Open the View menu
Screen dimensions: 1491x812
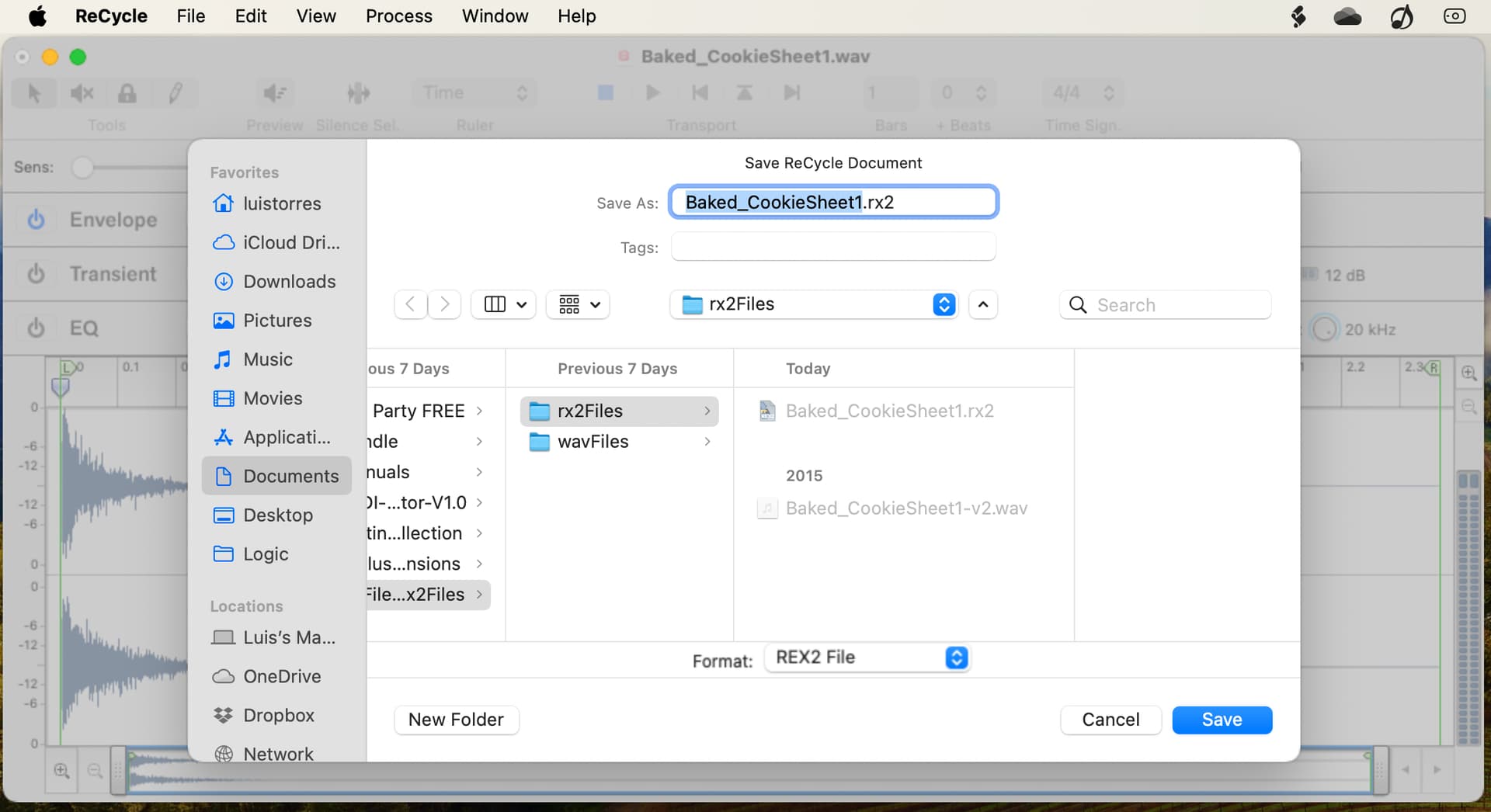tap(316, 16)
